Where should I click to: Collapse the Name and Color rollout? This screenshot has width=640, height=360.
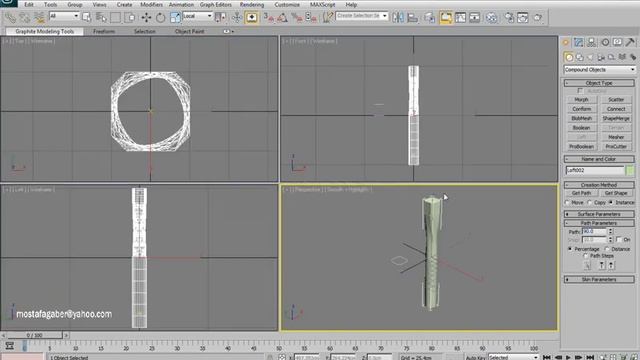tap(599, 159)
